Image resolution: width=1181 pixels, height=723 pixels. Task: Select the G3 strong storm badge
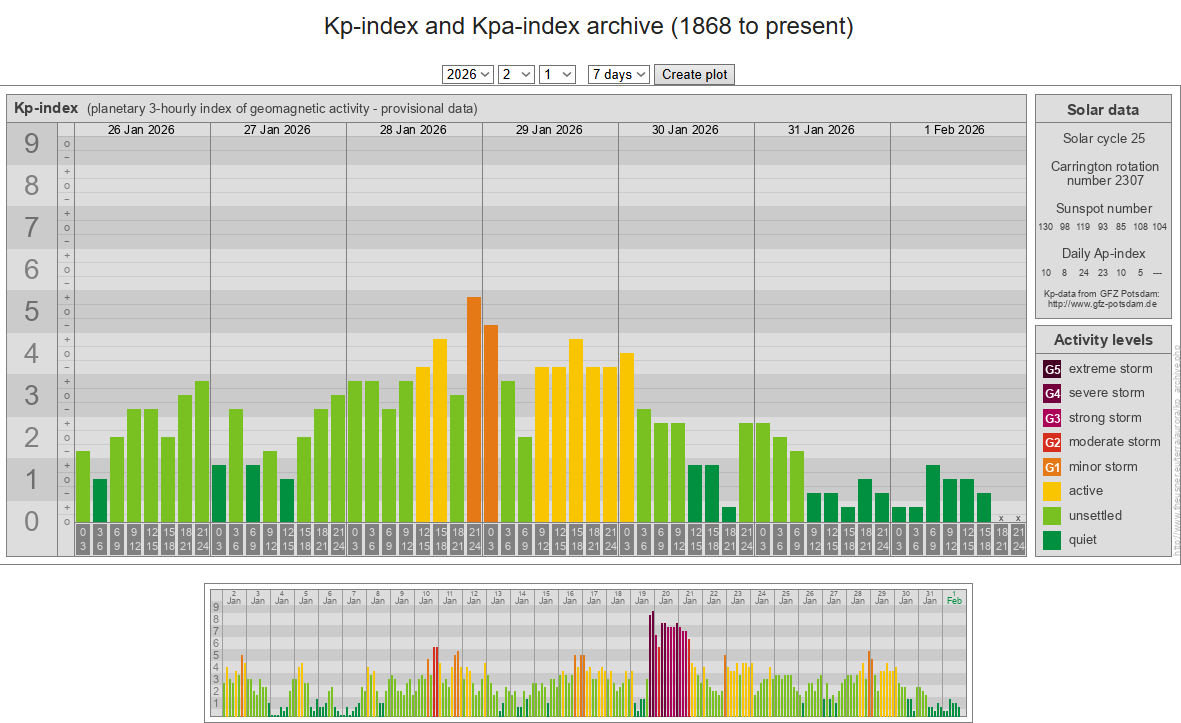1052,418
